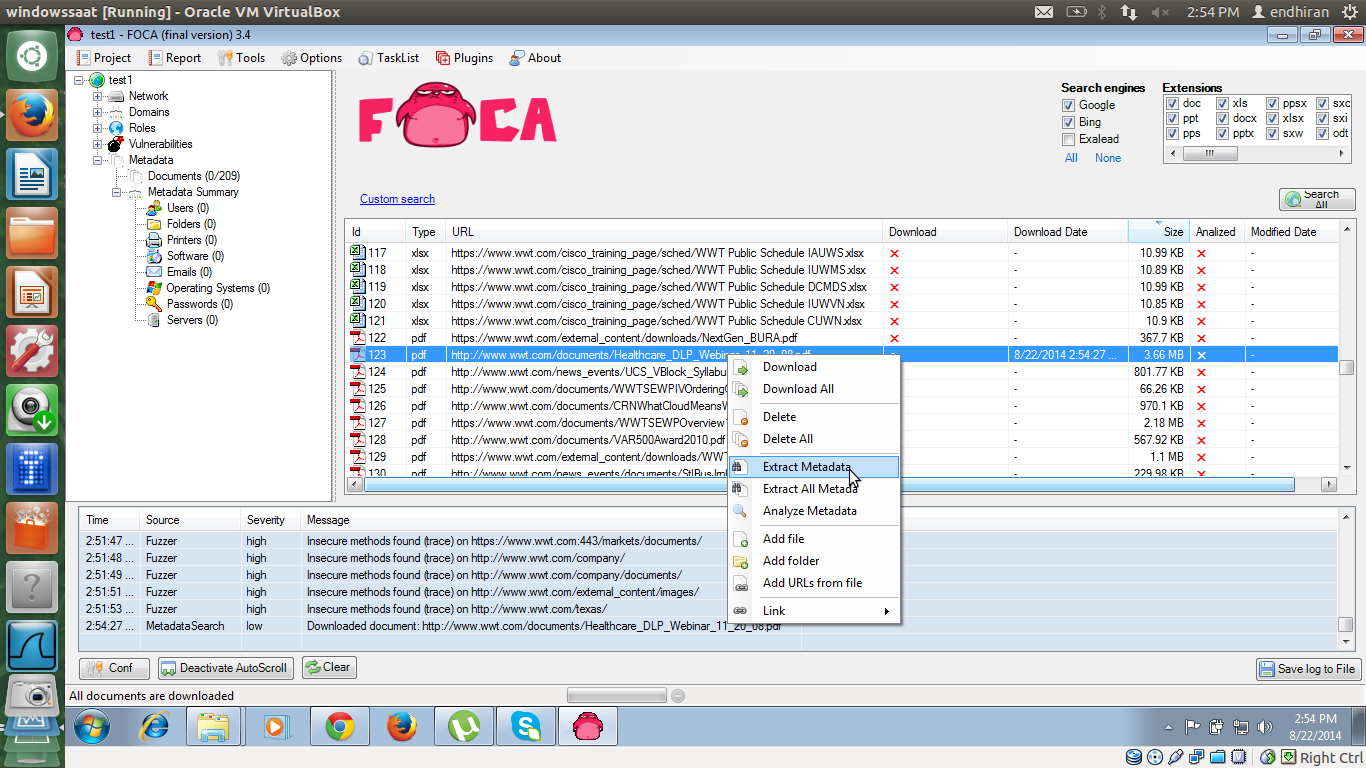Open the Plugins menu
The width and height of the screenshot is (1366, 768).
click(464, 58)
